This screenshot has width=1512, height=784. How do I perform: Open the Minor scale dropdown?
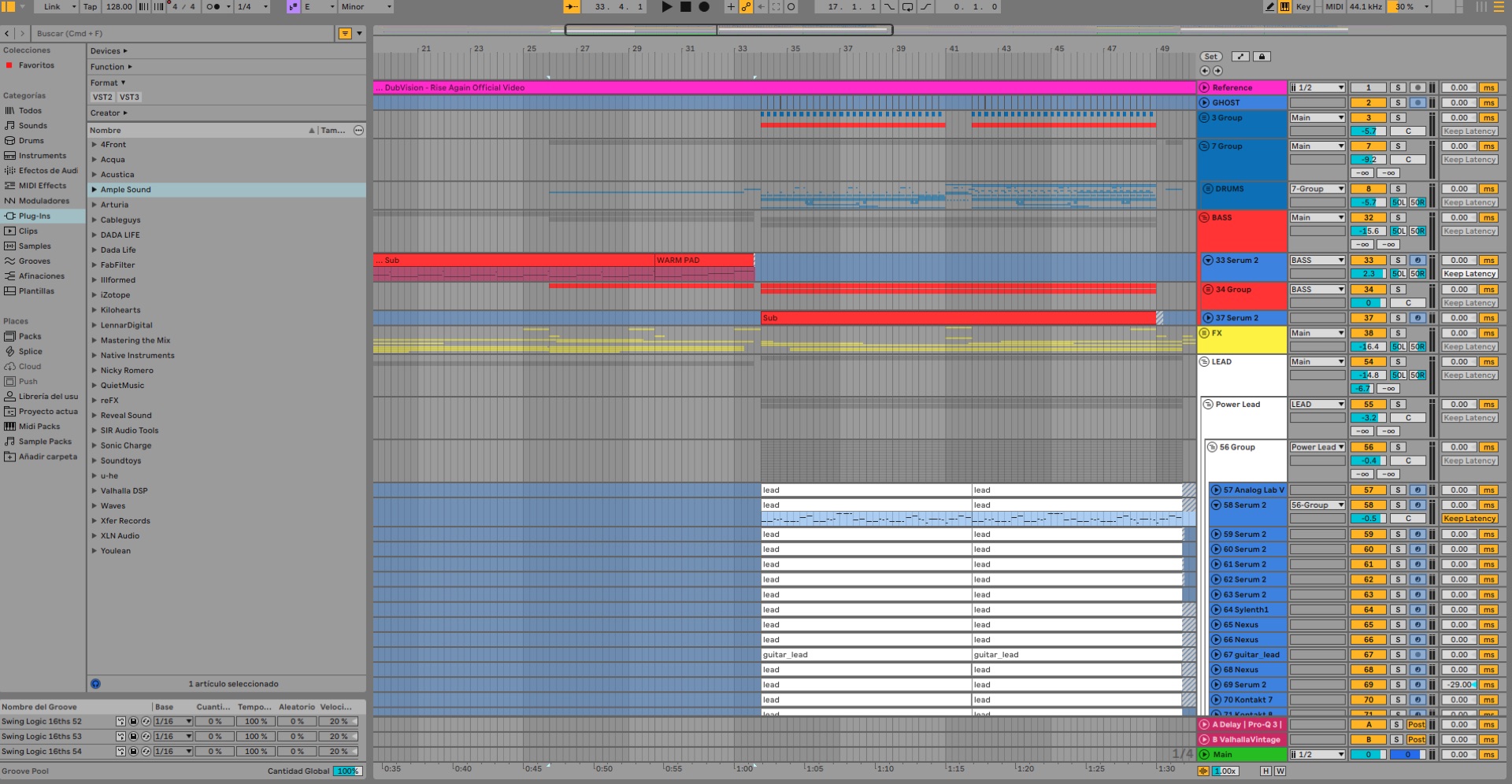(365, 6)
